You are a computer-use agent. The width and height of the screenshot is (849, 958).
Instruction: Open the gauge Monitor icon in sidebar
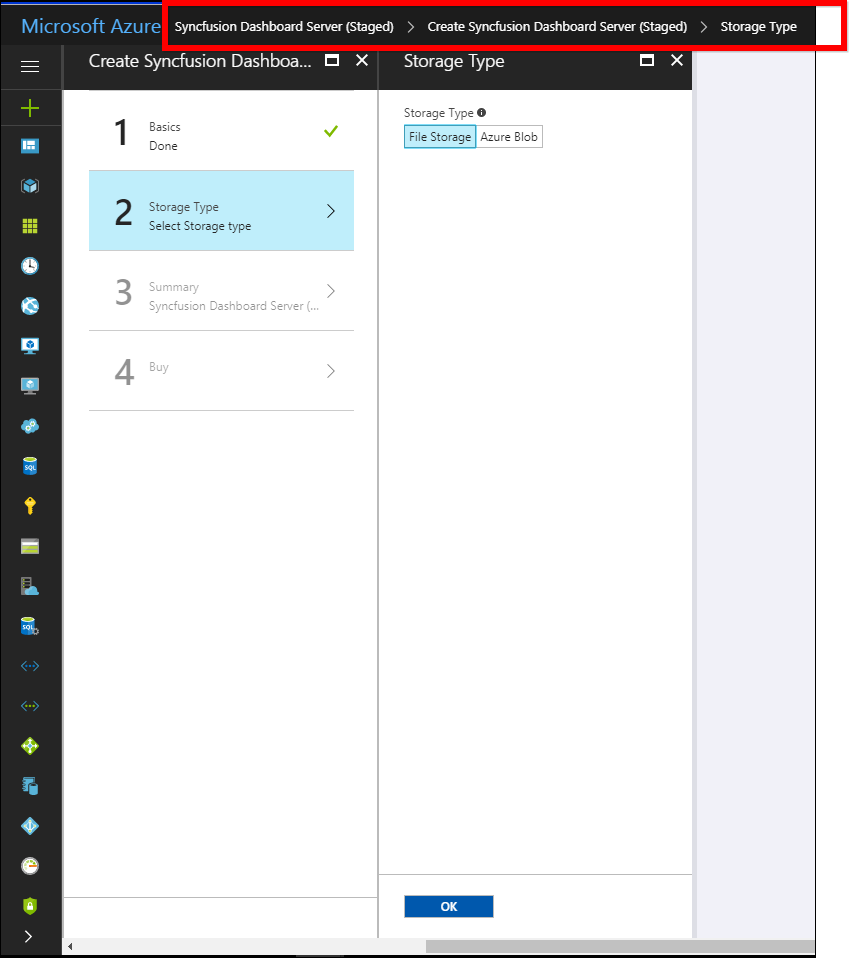pos(30,866)
